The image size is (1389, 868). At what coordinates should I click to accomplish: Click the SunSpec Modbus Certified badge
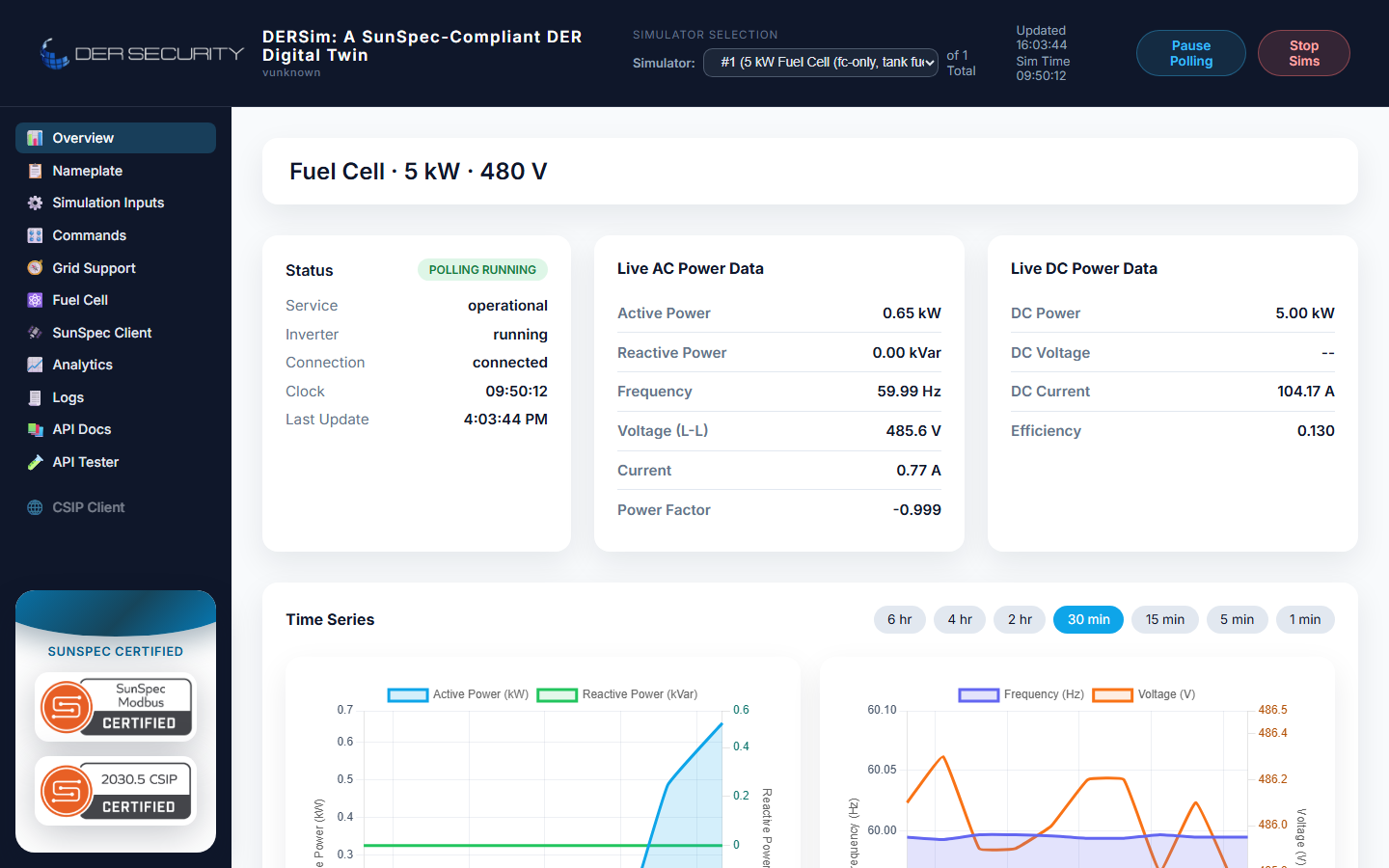tap(116, 707)
